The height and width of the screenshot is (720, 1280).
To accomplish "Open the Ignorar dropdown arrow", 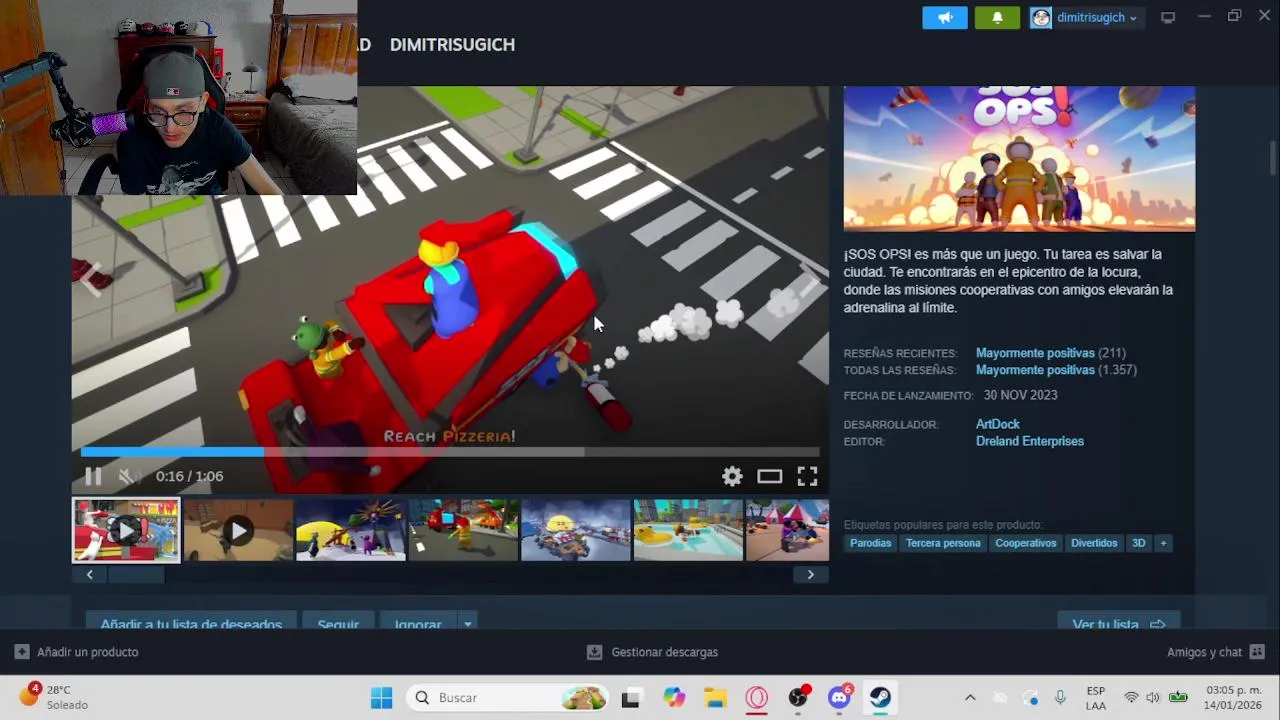I will point(467,622).
